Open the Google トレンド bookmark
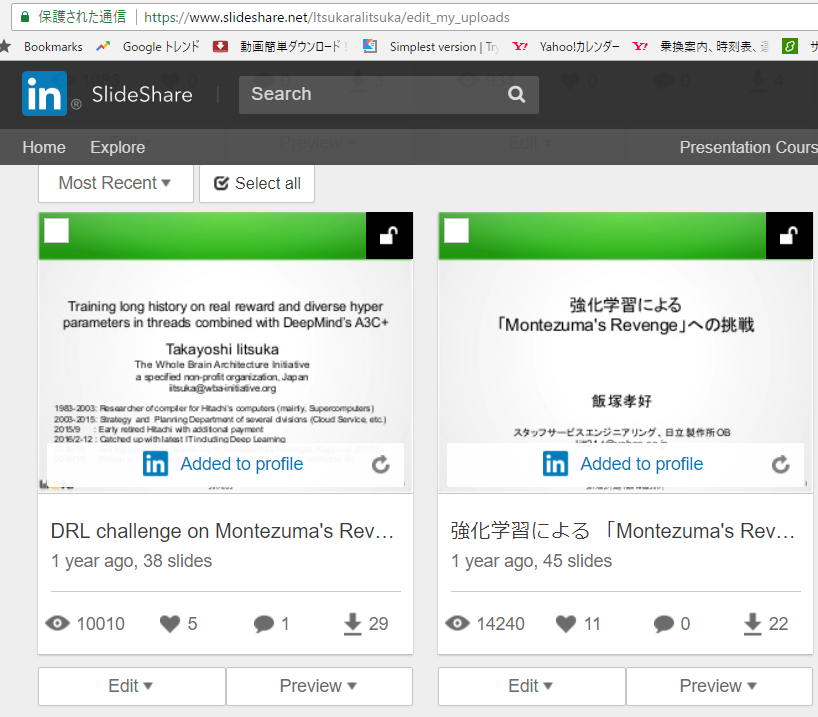This screenshot has height=717, width=818. (x=148, y=46)
